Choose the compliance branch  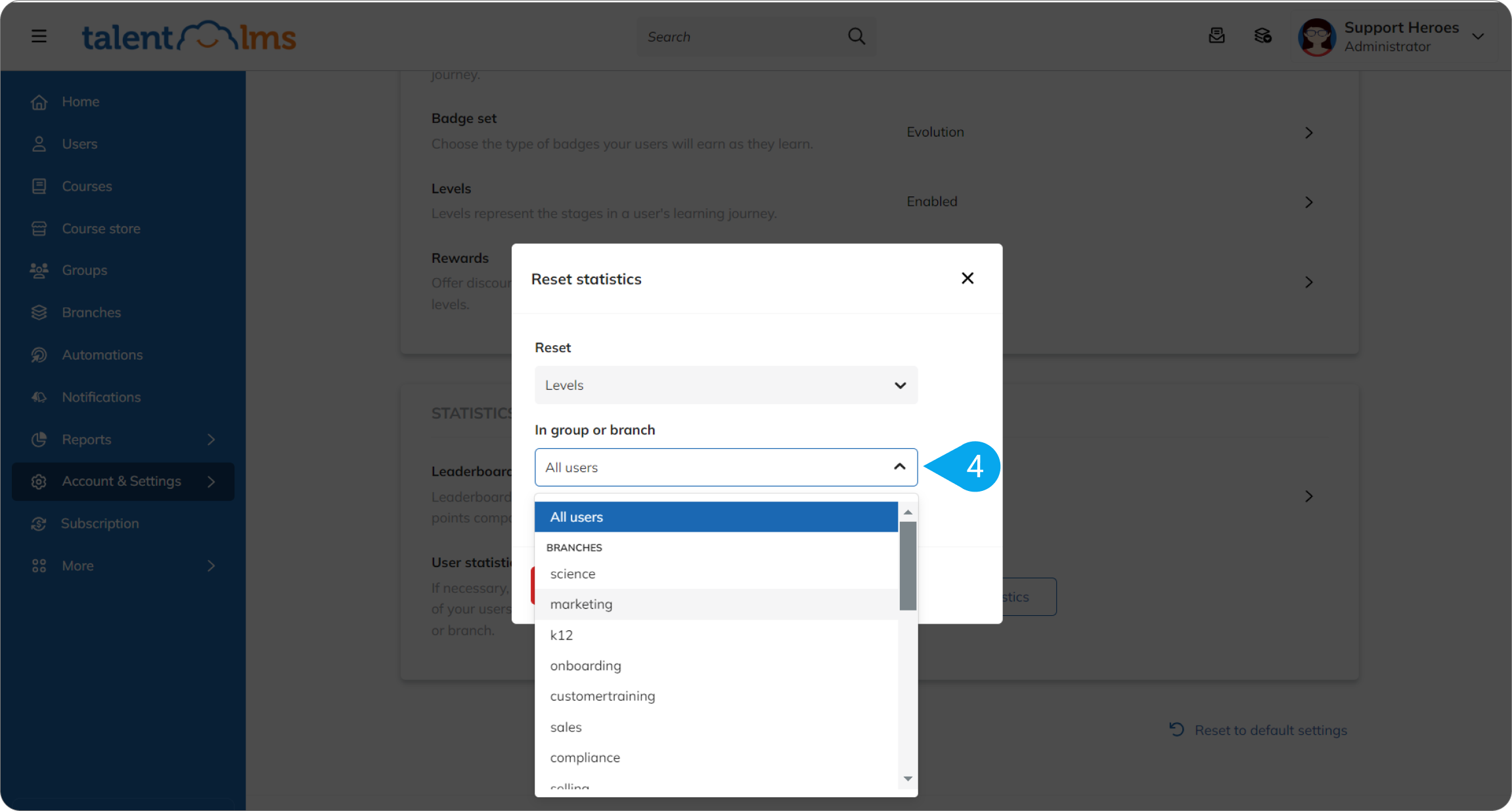(716, 758)
